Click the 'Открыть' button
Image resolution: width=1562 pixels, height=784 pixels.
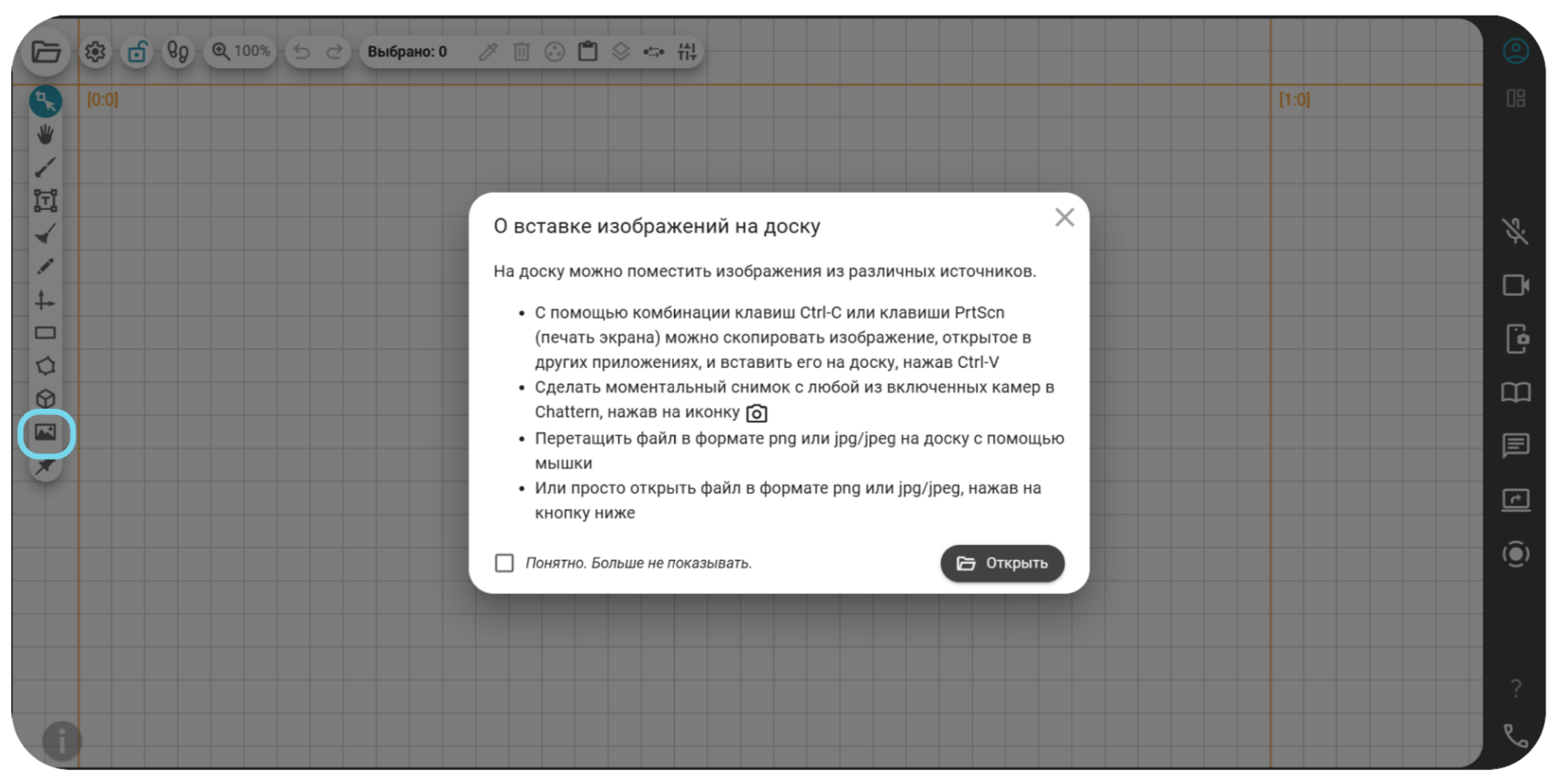coord(1002,563)
